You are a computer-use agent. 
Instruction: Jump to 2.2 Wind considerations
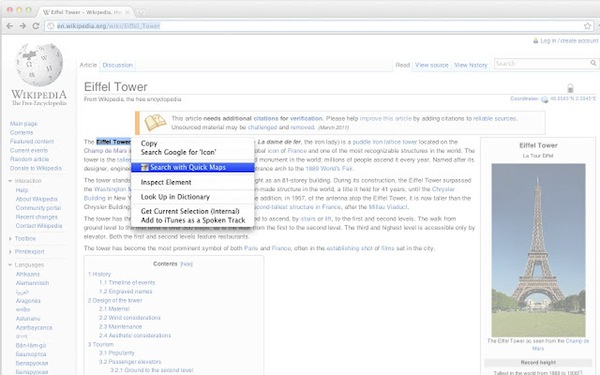pyautogui.click(x=130, y=318)
